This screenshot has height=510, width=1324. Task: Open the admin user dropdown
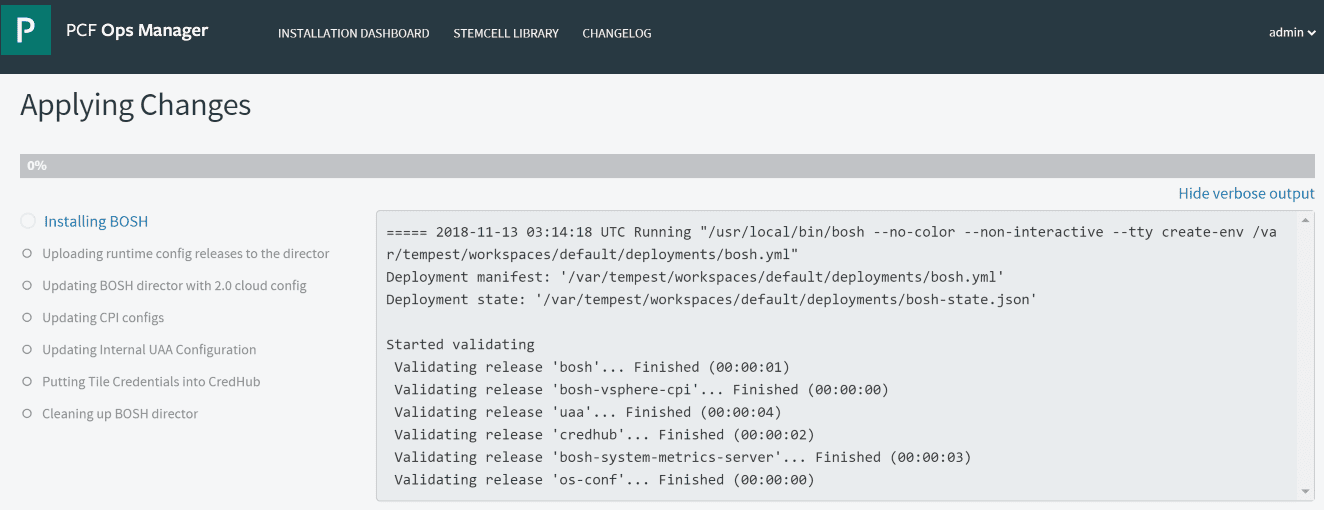point(1292,33)
